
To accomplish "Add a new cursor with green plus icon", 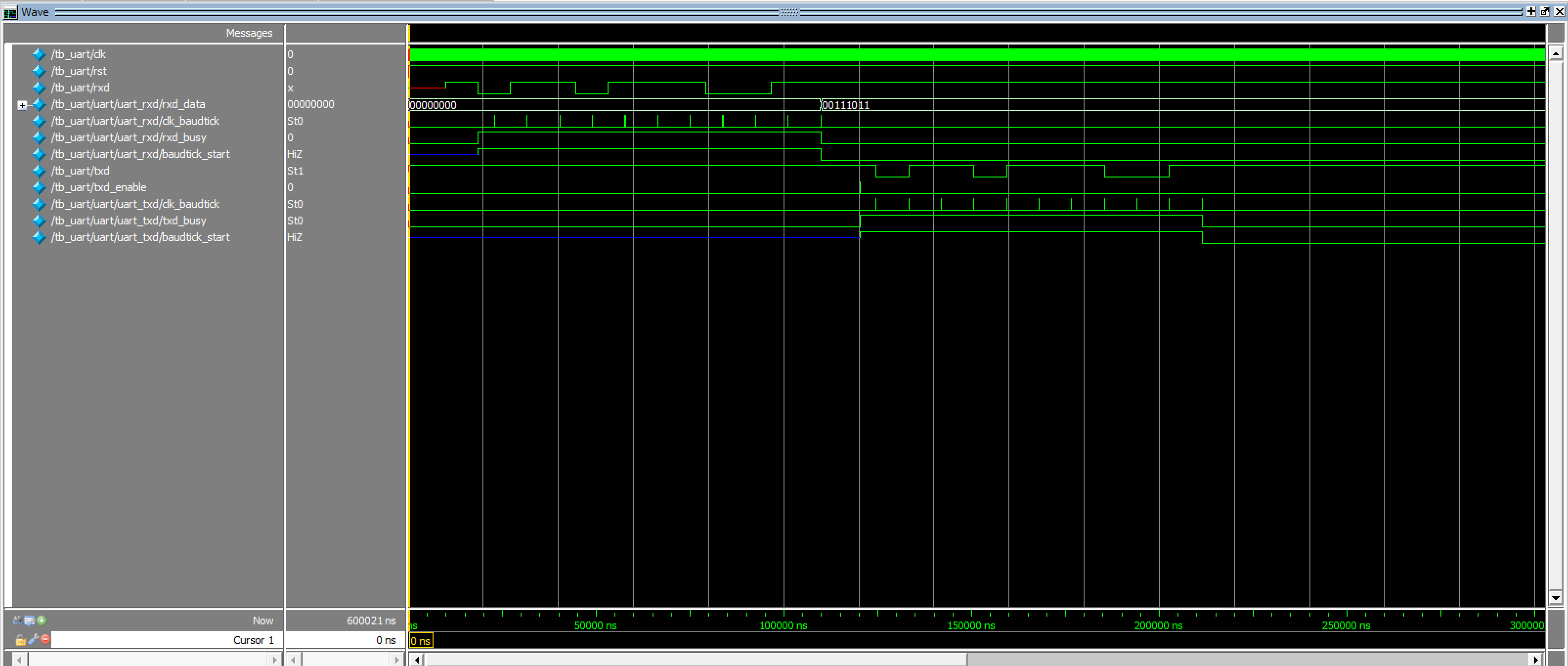I will pyautogui.click(x=42, y=621).
